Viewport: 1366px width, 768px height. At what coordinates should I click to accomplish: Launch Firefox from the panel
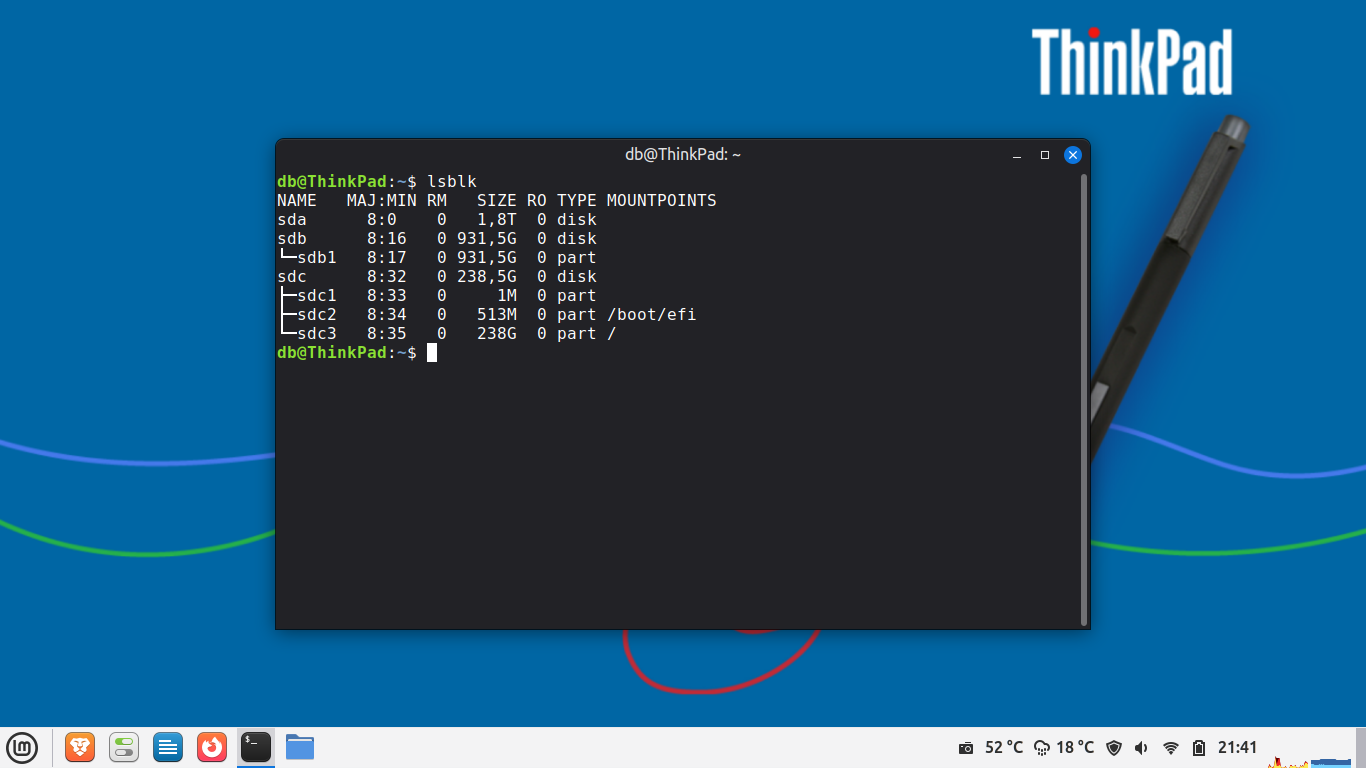pos(212,747)
